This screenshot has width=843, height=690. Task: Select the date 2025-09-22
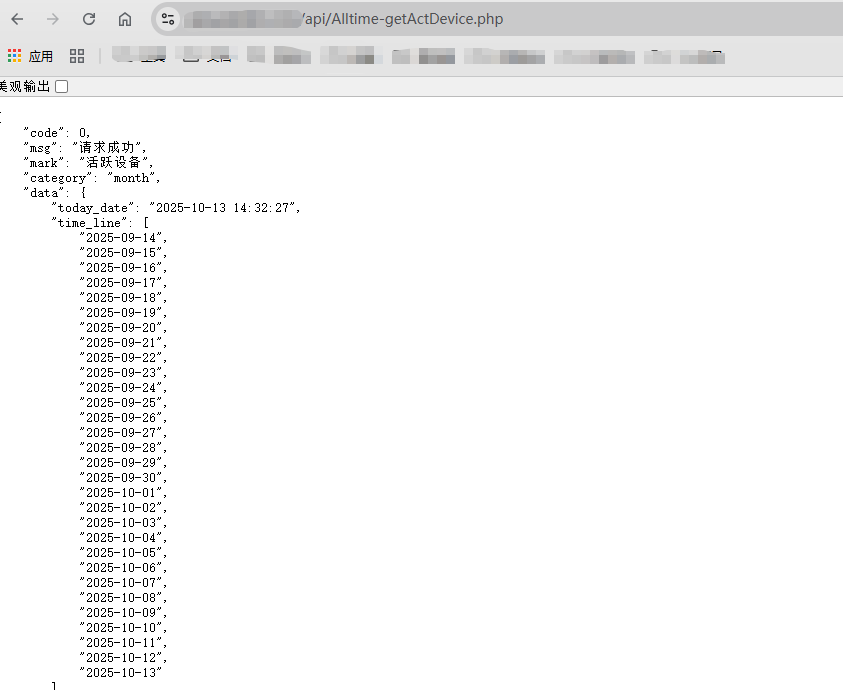[x=120, y=358]
